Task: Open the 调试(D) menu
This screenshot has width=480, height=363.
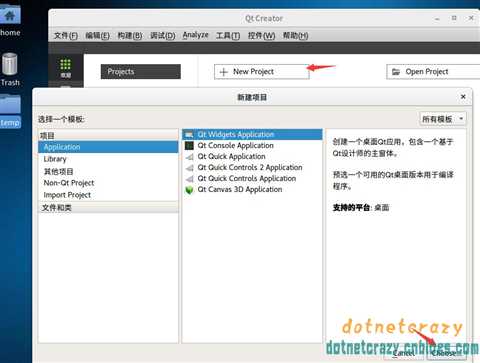Action: (162, 35)
